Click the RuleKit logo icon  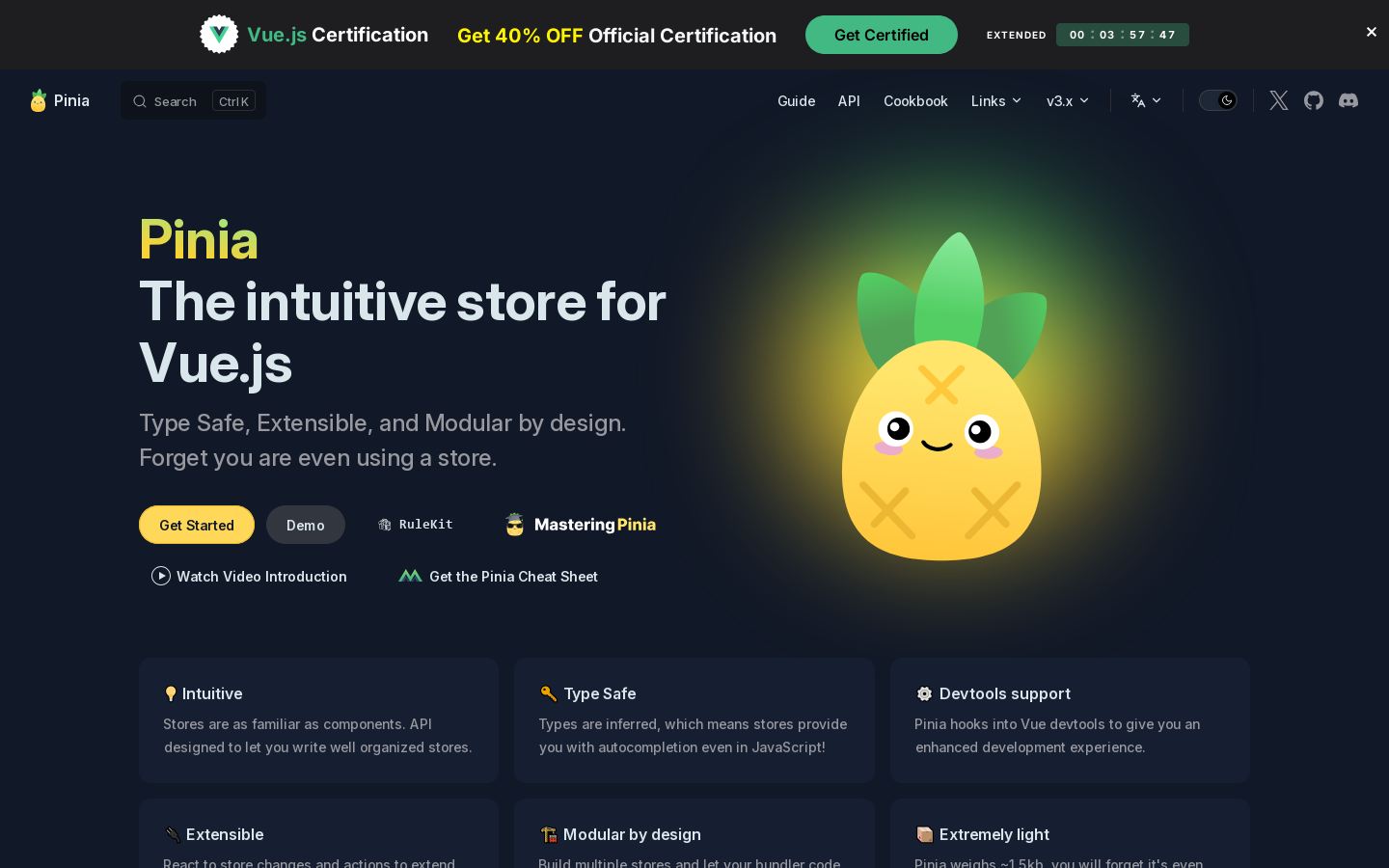pyautogui.click(x=385, y=525)
